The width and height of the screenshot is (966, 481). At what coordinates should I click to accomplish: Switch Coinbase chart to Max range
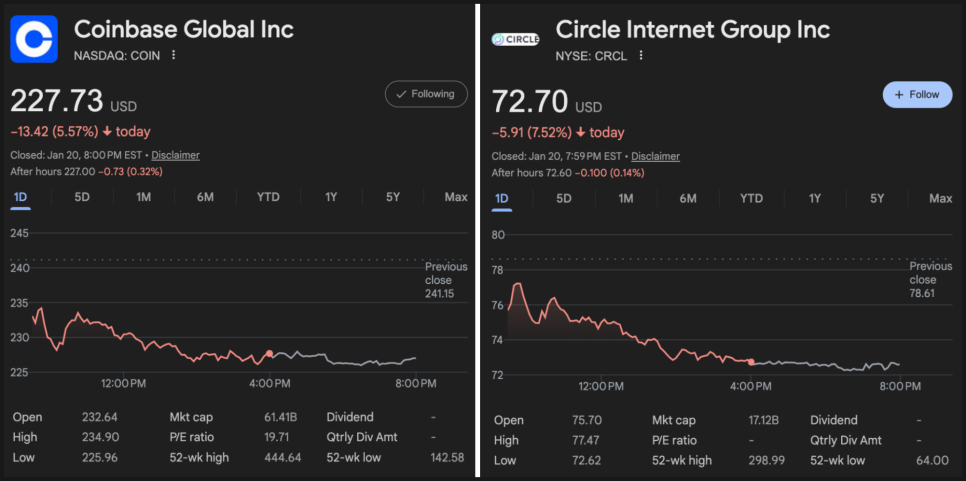click(456, 197)
